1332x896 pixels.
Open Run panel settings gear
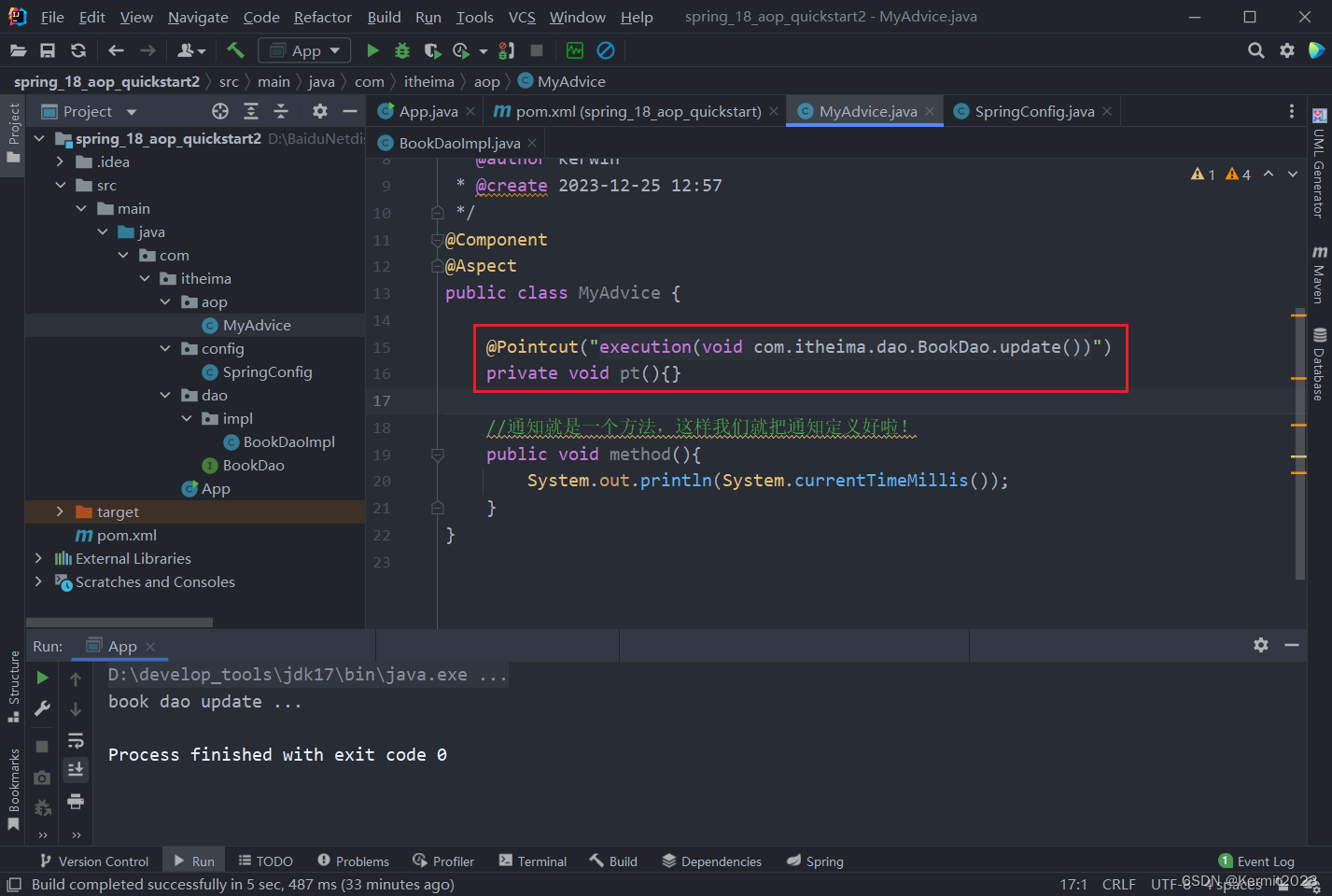[x=1261, y=645]
